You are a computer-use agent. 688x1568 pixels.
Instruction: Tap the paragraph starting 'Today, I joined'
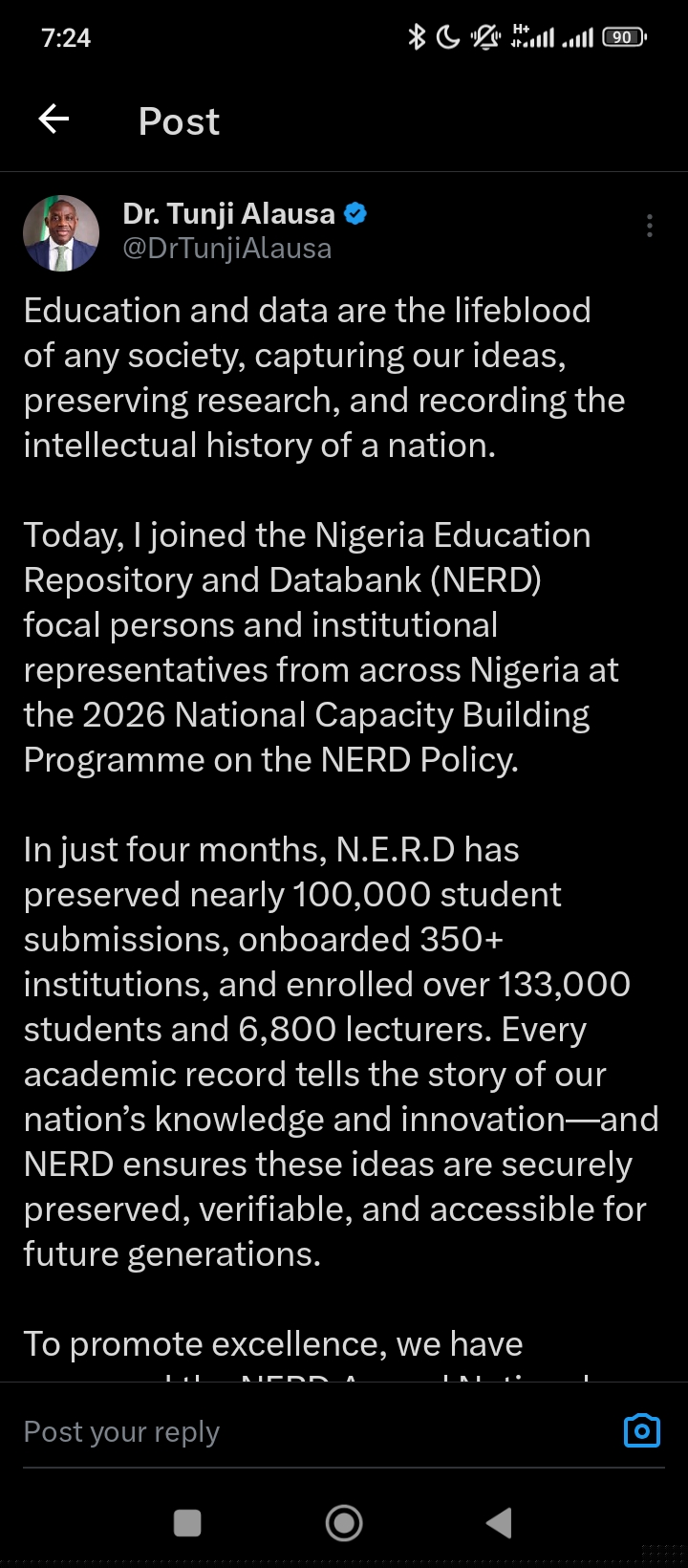pyautogui.click(x=321, y=647)
